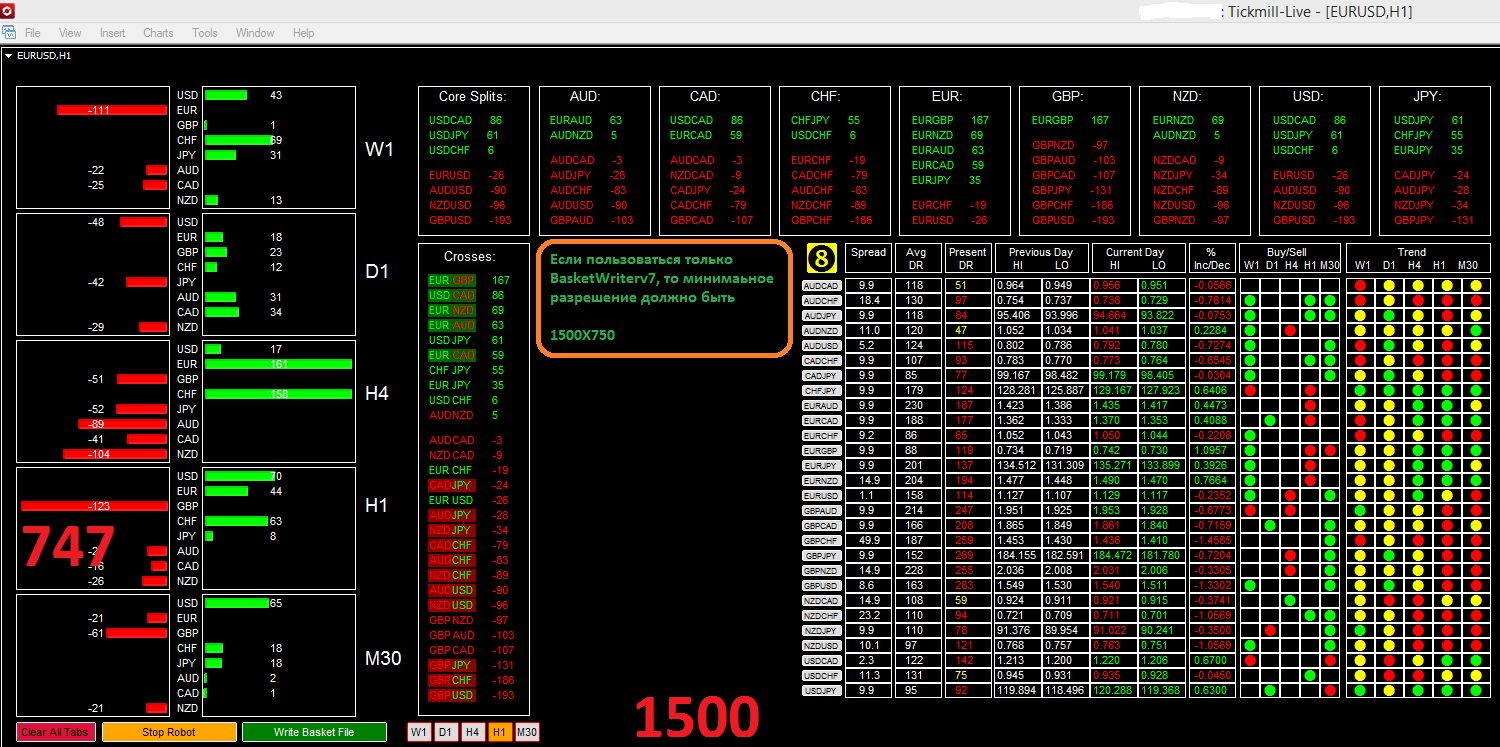Click the AUDCAD pair button in table
Image resolution: width=1500 pixels, height=747 pixels.
[x=822, y=285]
